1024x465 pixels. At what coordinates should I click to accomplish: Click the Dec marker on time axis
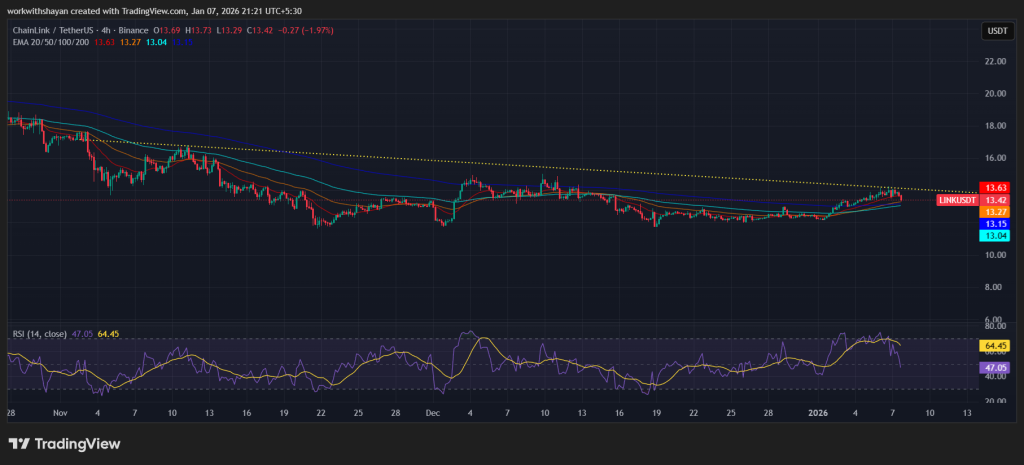tap(433, 411)
